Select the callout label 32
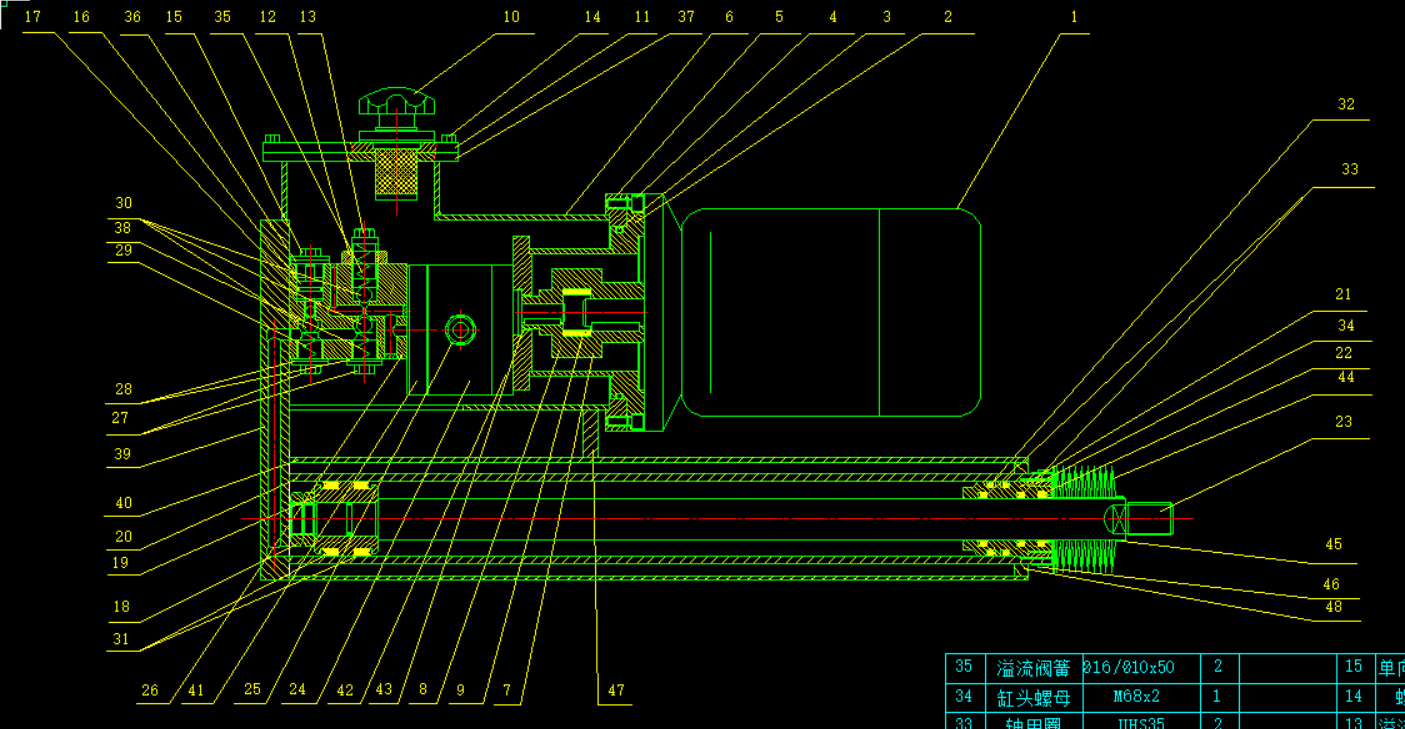Screen dimensions: 1405x729 (x=1346, y=104)
